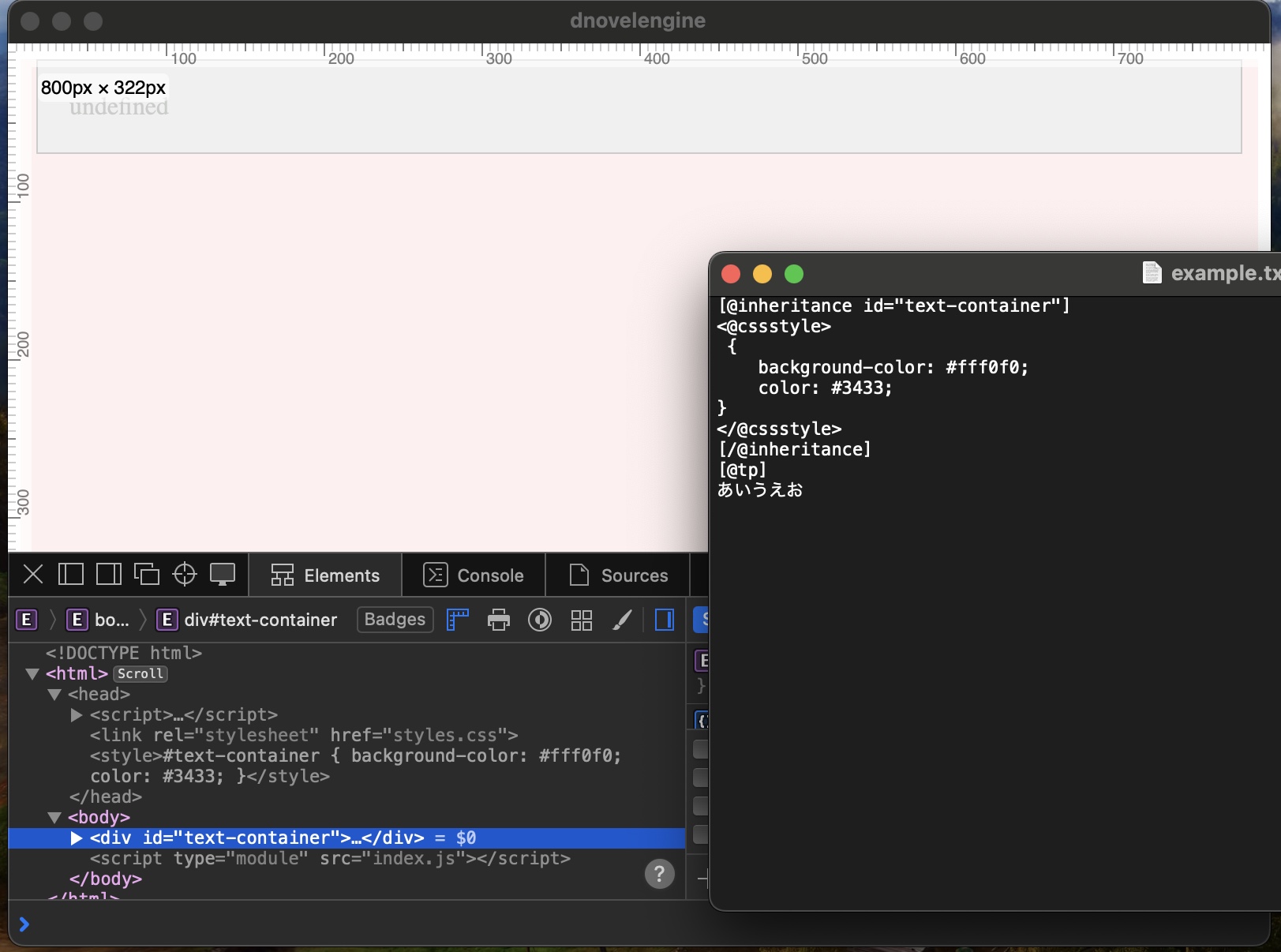Toggle the rulers icon in the DOM toolbar
Screen dimensions: 1281x952
coord(458,620)
